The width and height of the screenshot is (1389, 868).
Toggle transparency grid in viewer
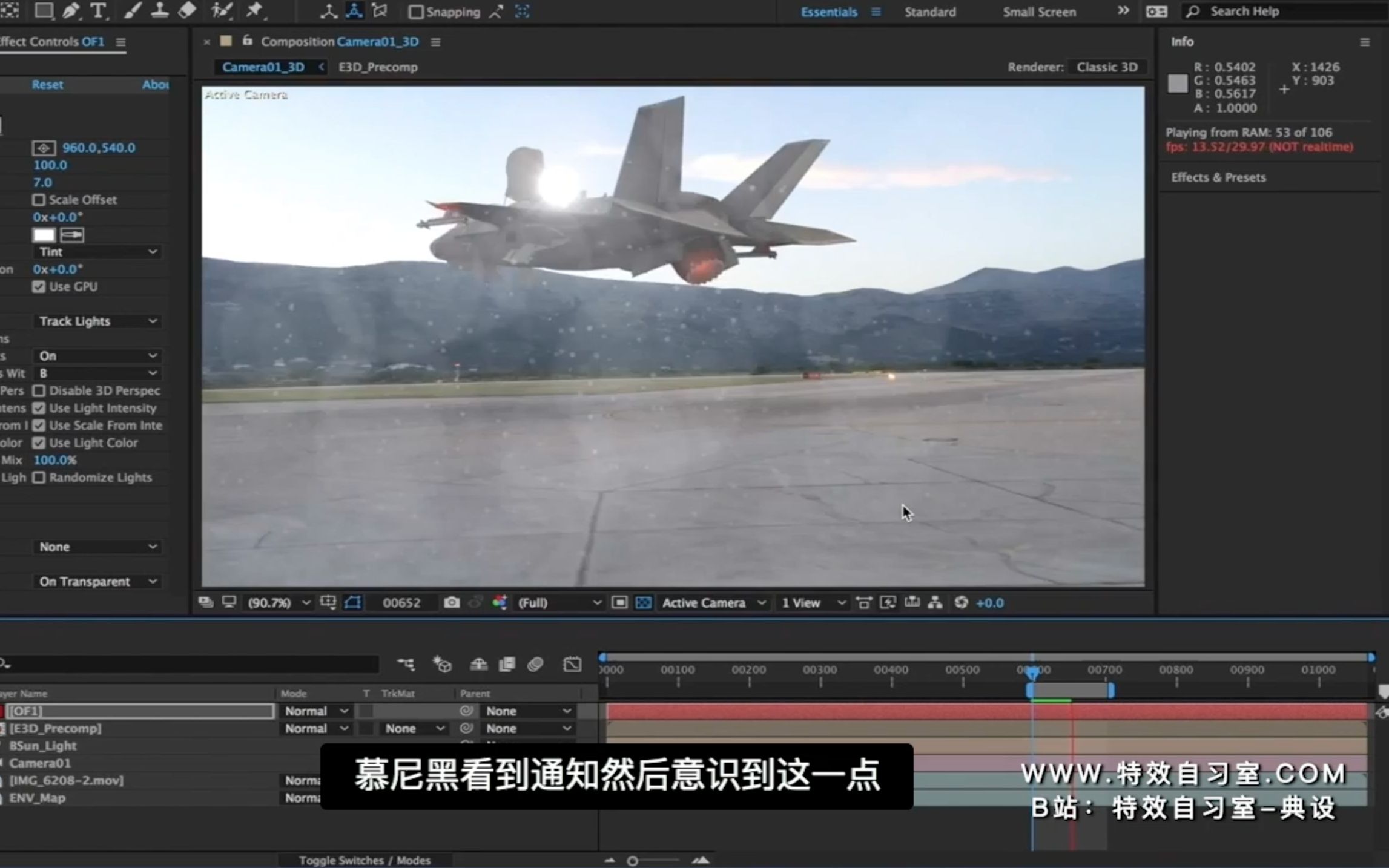coord(644,603)
